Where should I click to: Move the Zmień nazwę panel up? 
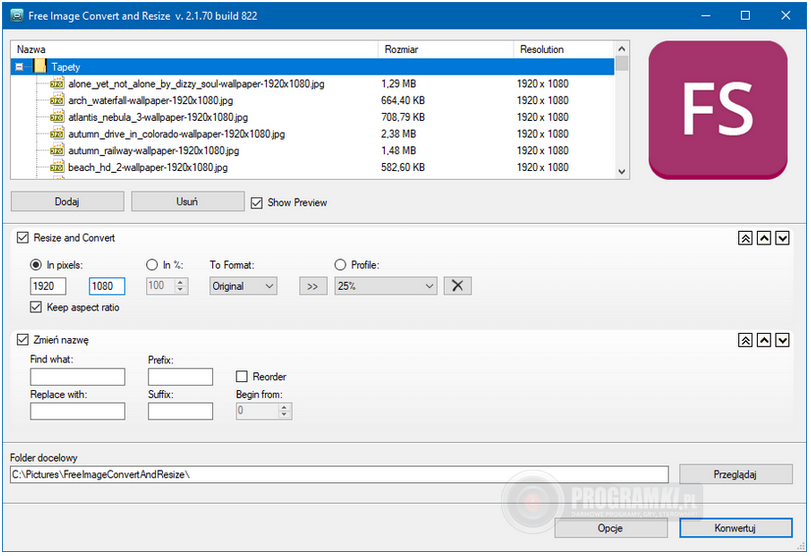pos(764,340)
